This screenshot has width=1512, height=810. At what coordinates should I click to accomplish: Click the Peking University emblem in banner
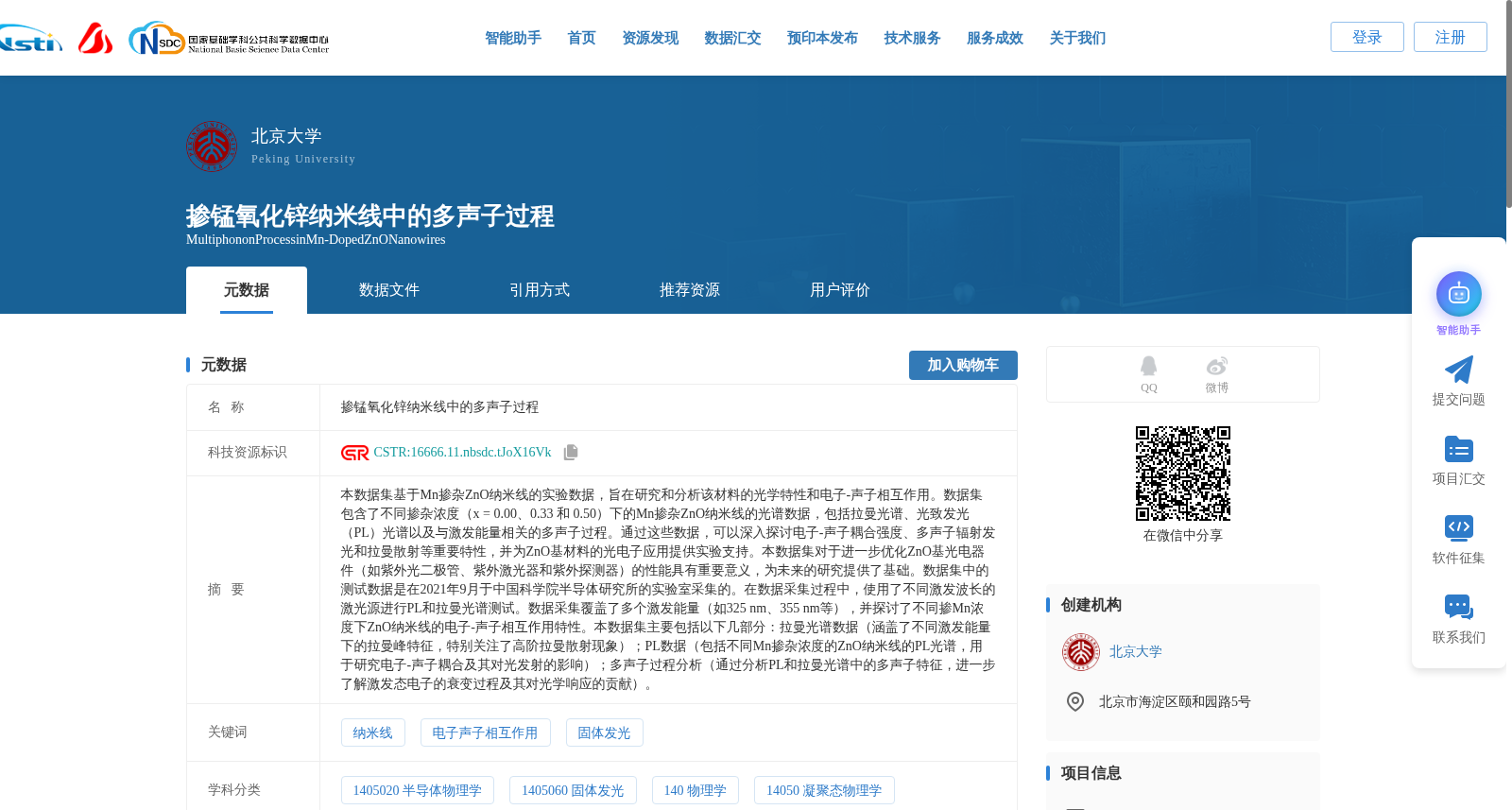click(212, 146)
